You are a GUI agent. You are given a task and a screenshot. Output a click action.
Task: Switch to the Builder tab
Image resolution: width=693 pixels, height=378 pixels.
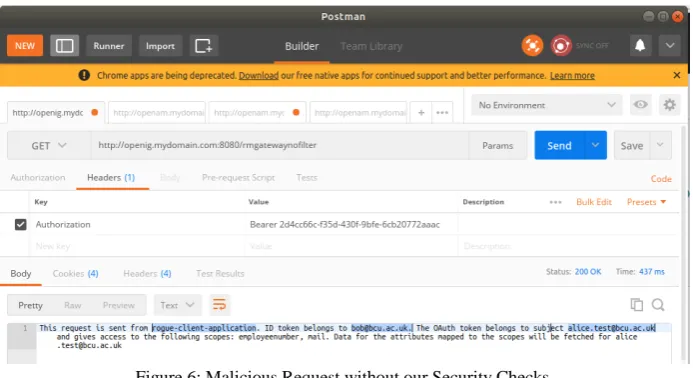click(301, 46)
